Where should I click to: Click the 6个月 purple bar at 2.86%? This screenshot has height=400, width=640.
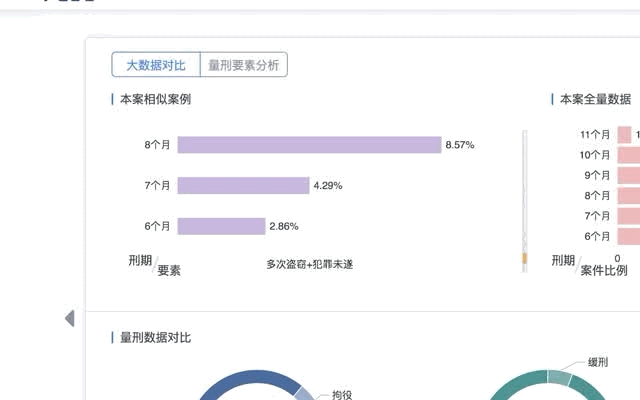pyautogui.click(x=221, y=226)
